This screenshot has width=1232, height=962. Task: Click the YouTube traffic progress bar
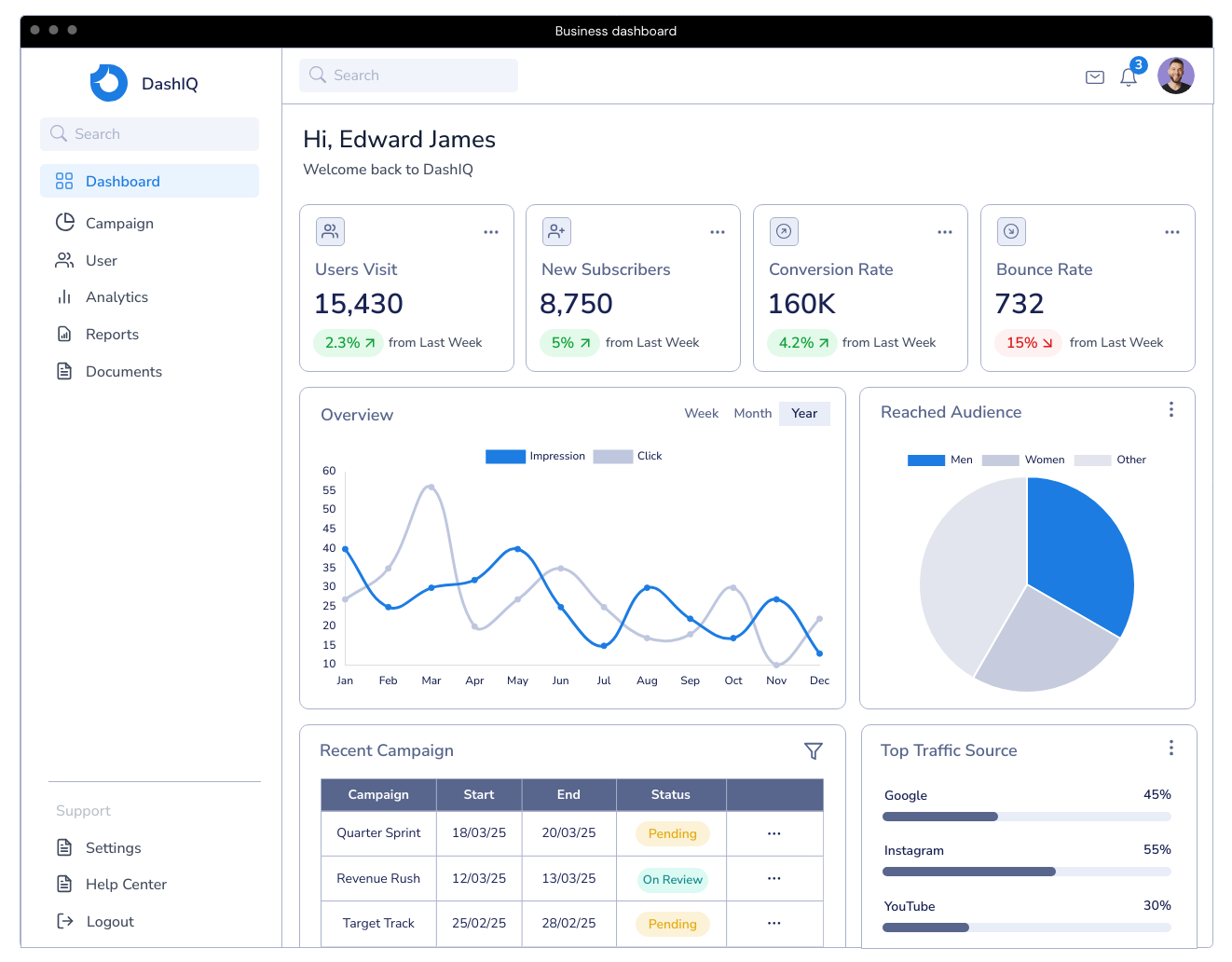1027,928
